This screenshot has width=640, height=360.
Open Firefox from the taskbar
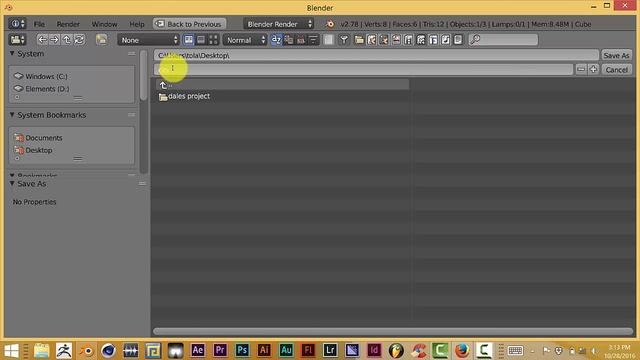click(x=462, y=350)
